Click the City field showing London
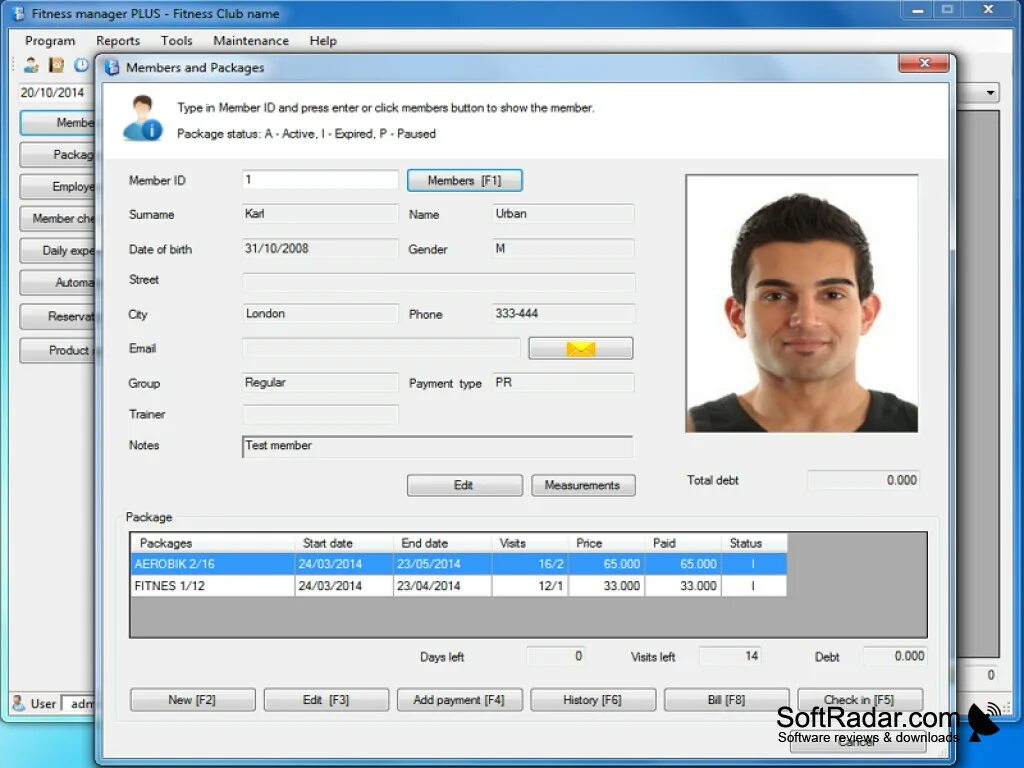1024x768 pixels. click(320, 313)
